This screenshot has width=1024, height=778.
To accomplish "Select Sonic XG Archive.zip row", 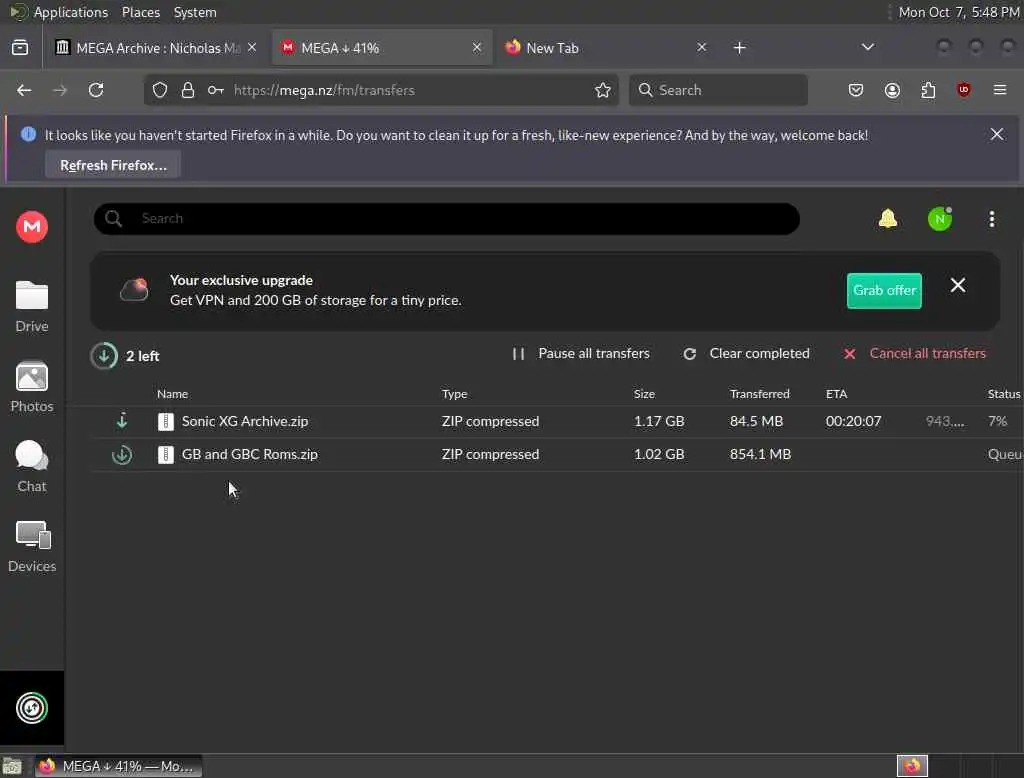I will 555,421.
